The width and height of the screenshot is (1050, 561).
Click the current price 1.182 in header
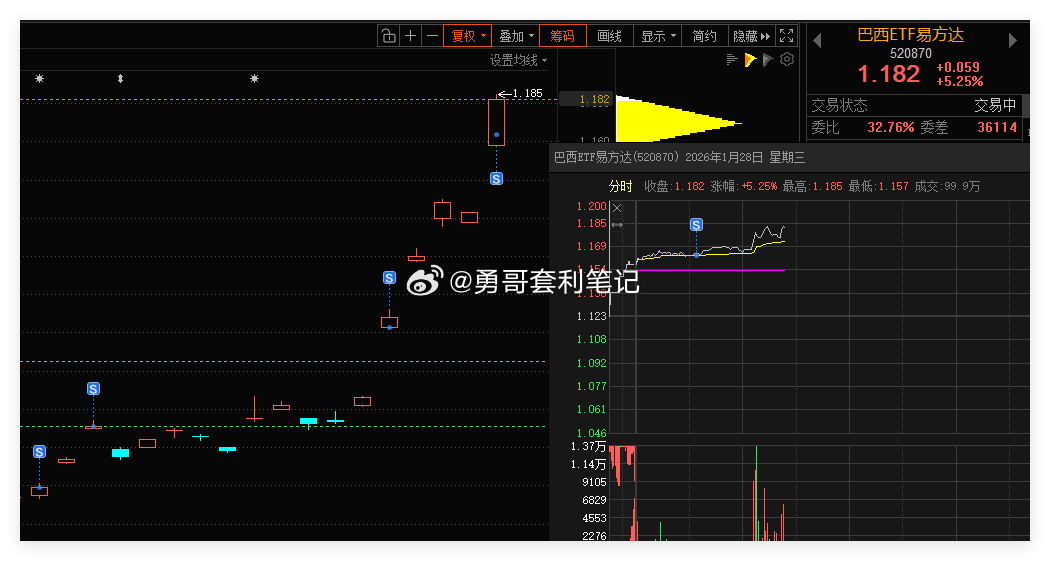pyautogui.click(x=889, y=74)
